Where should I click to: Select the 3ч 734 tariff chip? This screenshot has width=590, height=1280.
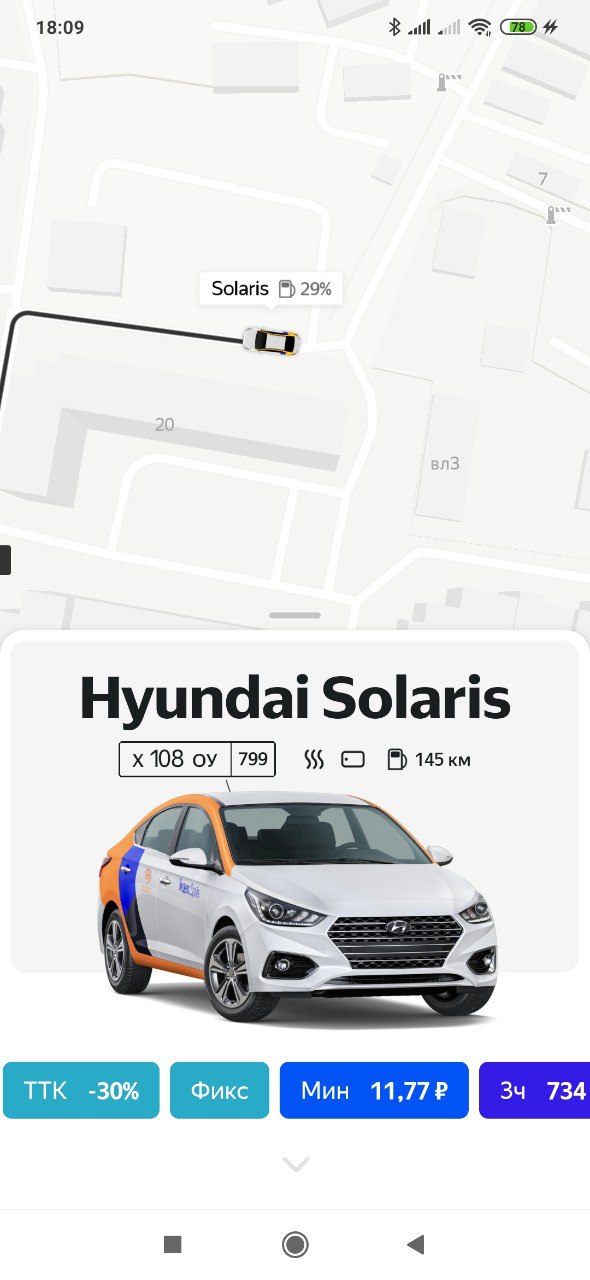coord(535,1090)
